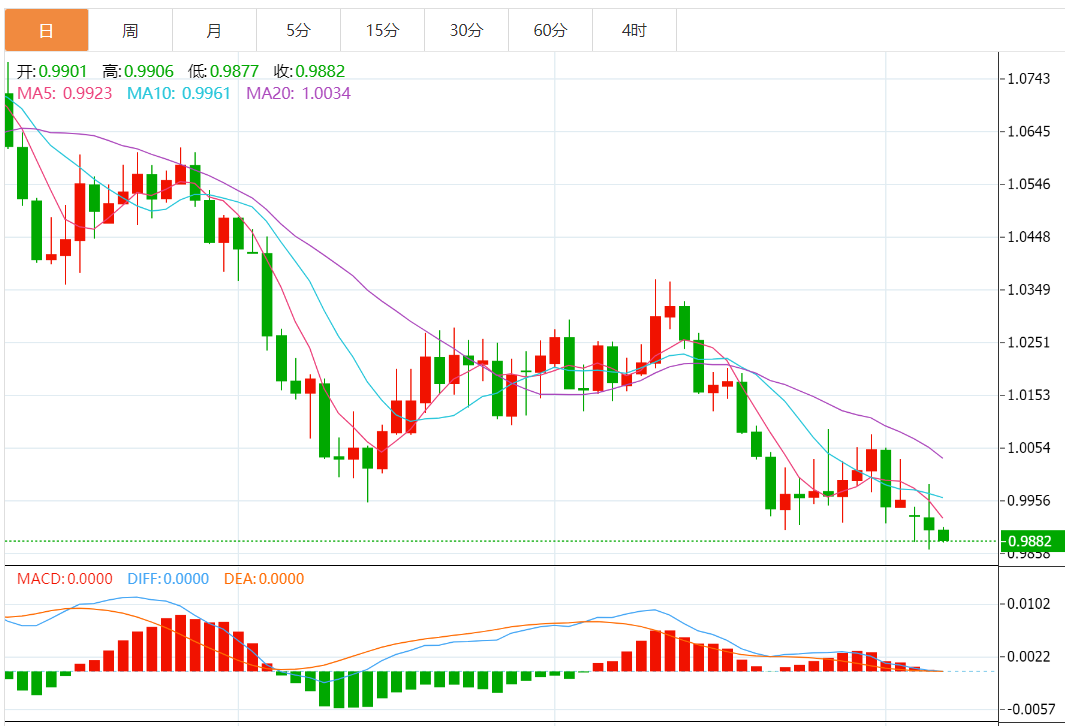Screen dimensions: 1065x726
Task: Click the 开:0.9901 open price value
Action: click(x=52, y=71)
